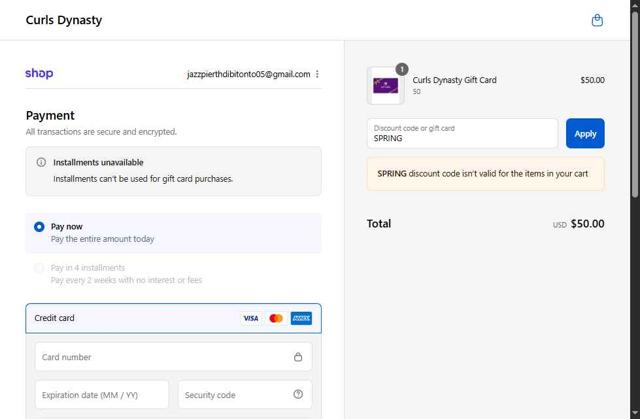Select the Pay now radio button
The width and height of the screenshot is (640, 419).
coord(39,226)
